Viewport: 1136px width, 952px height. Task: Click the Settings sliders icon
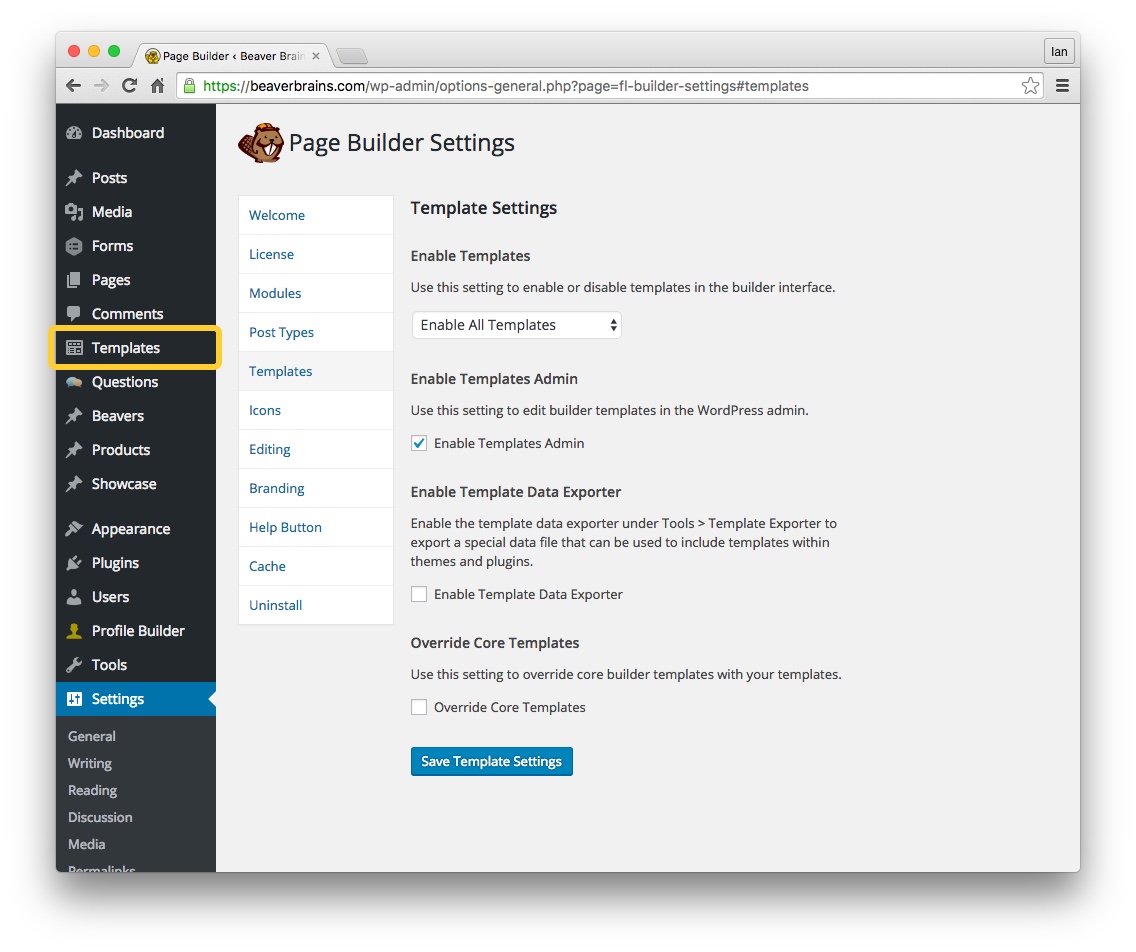pyautogui.click(x=74, y=699)
